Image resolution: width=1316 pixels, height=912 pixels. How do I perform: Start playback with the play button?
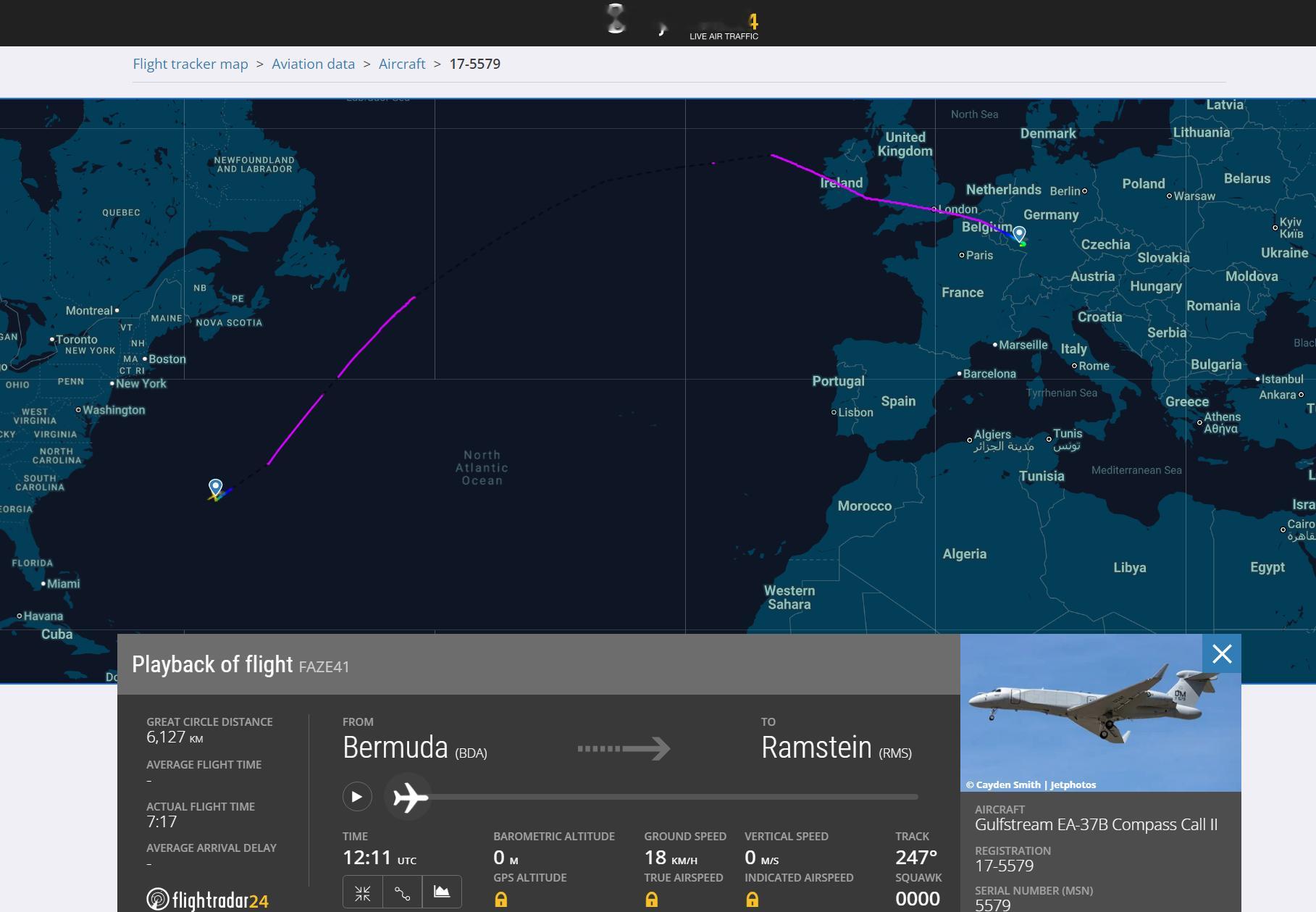click(x=357, y=797)
